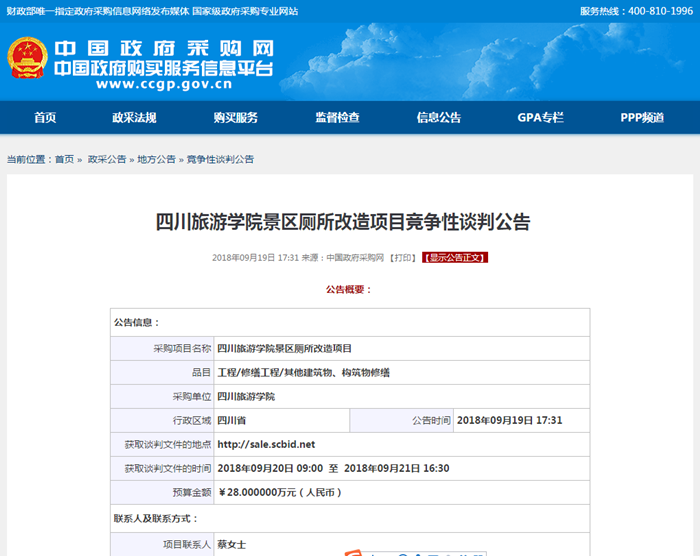Click the 公告信息 section header

350,322
